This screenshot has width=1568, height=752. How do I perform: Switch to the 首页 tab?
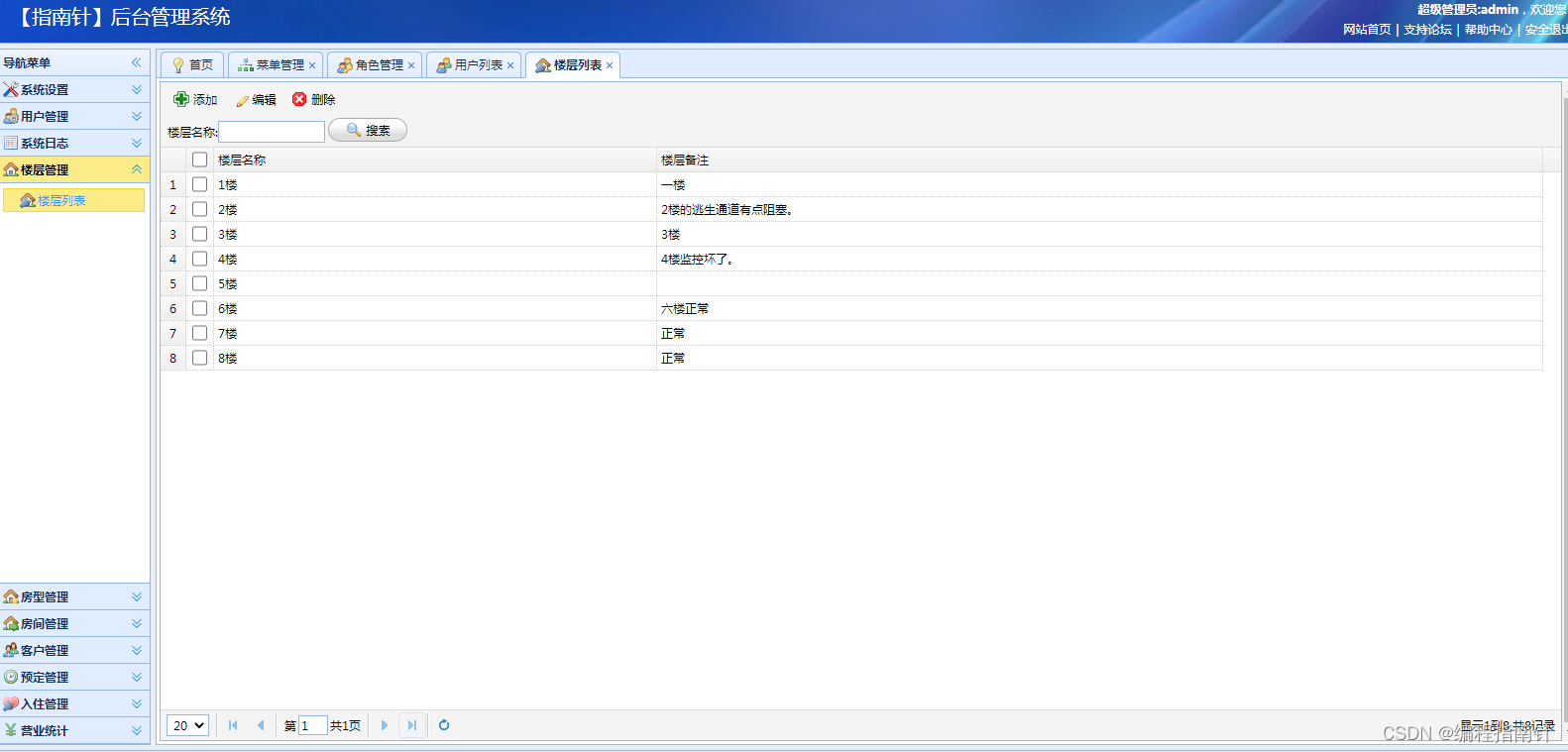pos(192,64)
